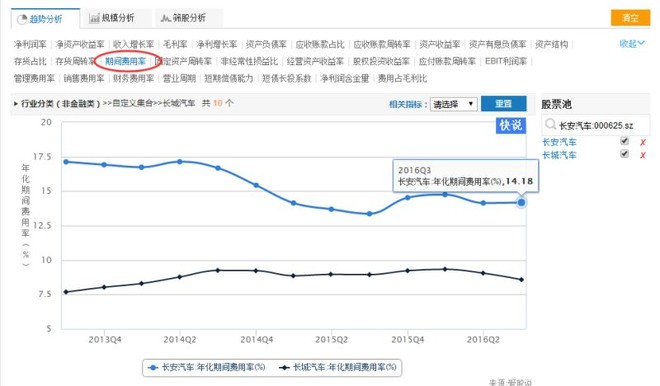Image resolution: width=660 pixels, height=386 pixels.
Task: Select the 资产负债率 indicator
Action: point(266,44)
